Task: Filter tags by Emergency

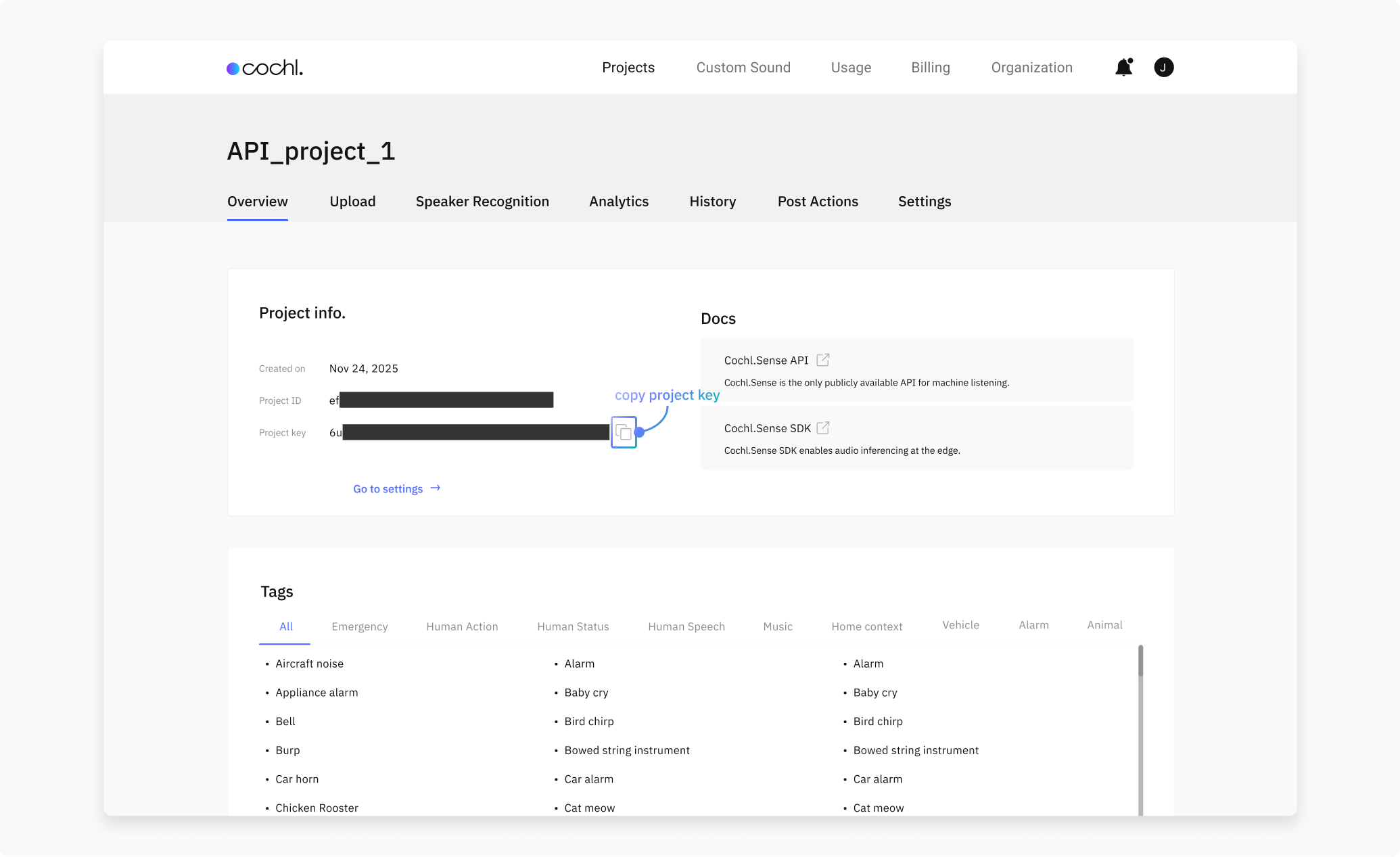Action: 360,626
